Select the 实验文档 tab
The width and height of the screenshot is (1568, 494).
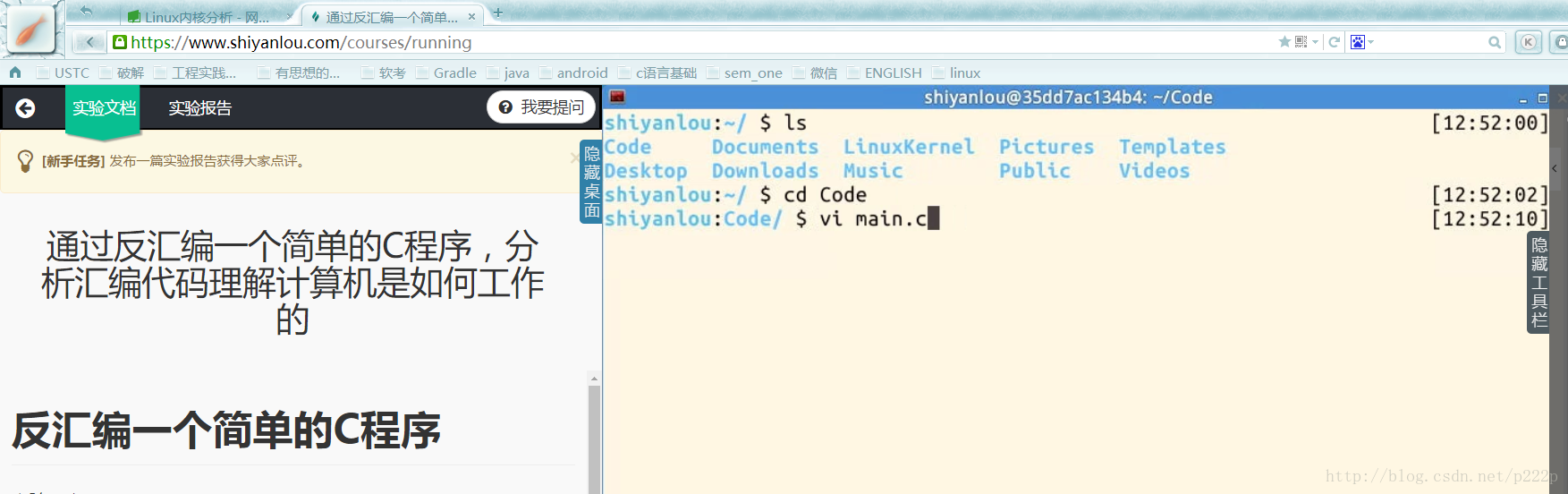tap(104, 109)
